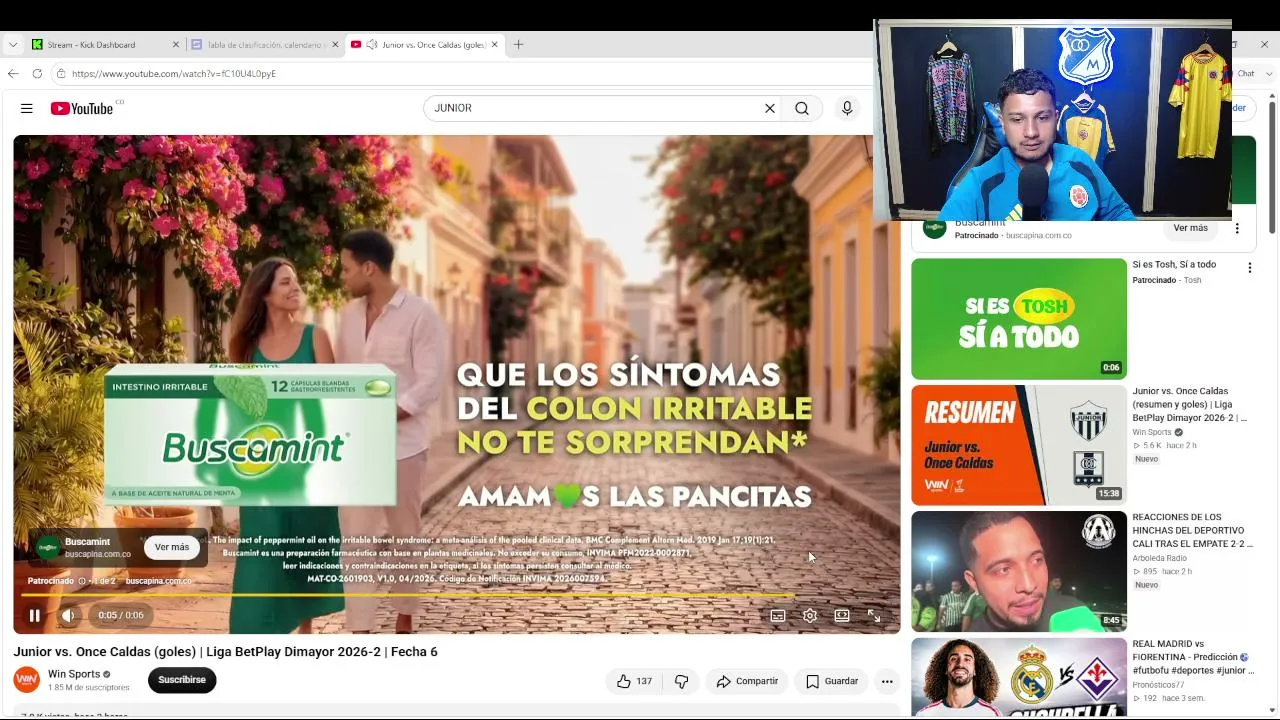This screenshot has width=1280, height=720.
Task: Close the Stream – Kick Dashboard tab
Action: pos(176,44)
